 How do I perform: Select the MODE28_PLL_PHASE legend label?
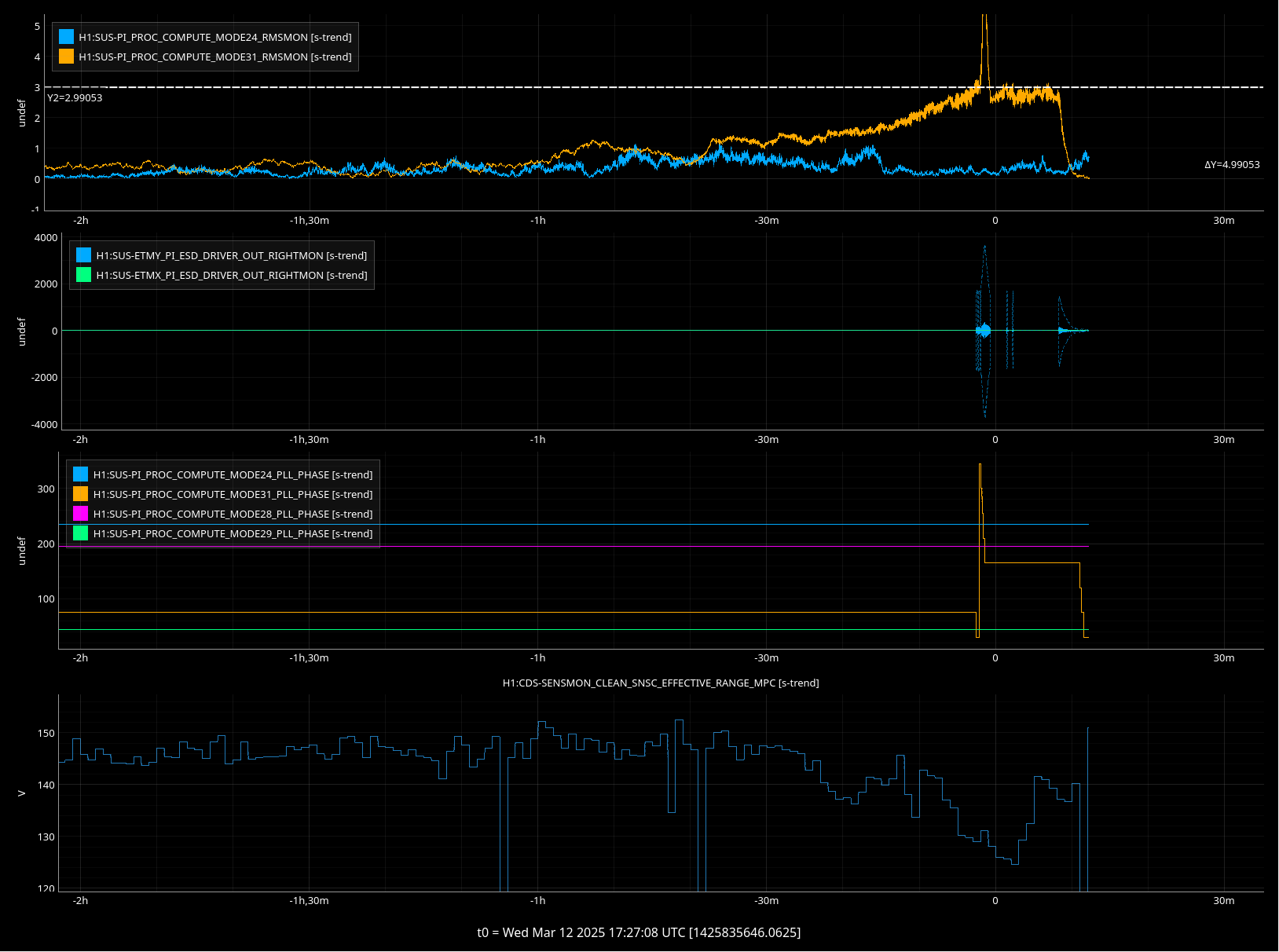point(233,514)
